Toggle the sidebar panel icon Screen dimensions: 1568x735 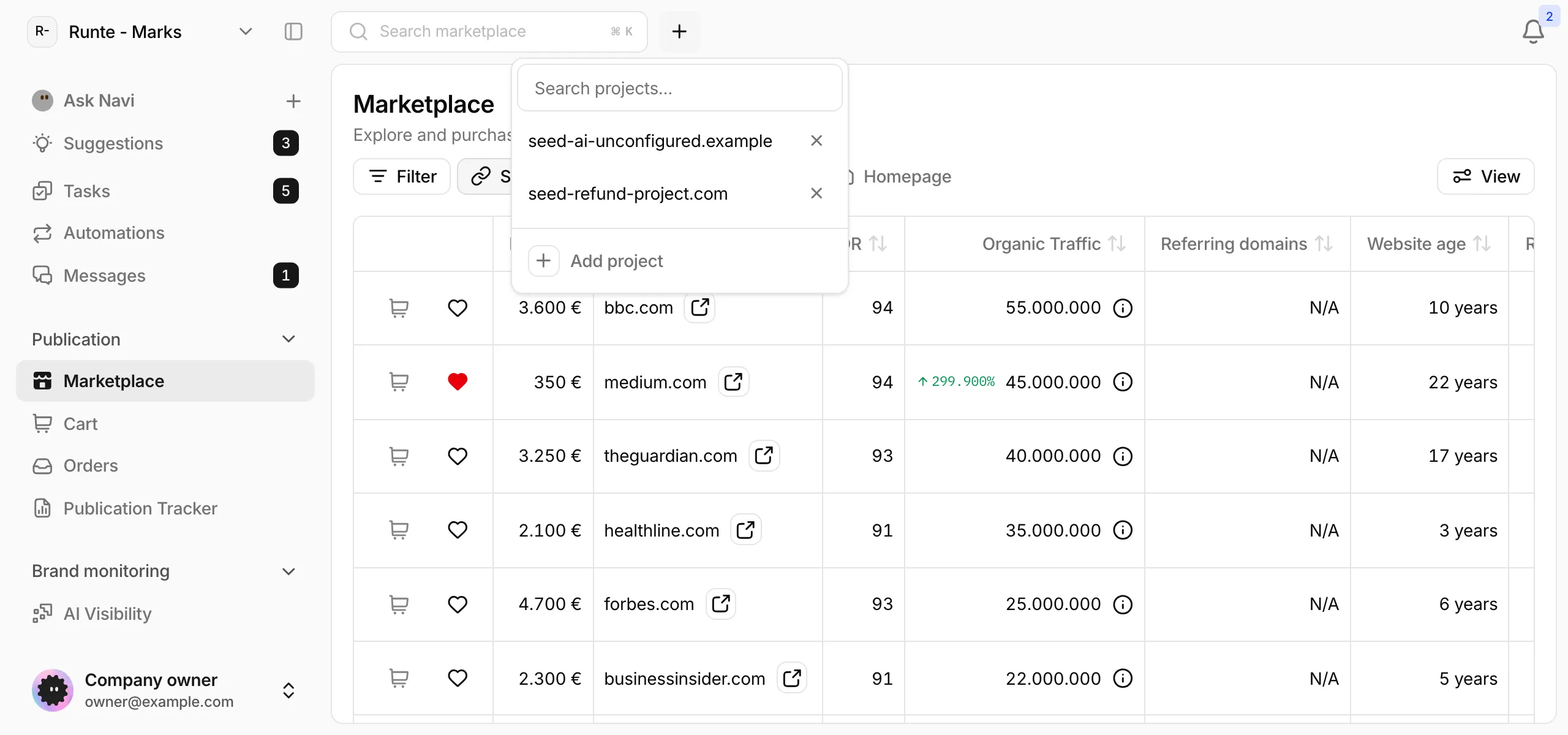pyautogui.click(x=293, y=31)
